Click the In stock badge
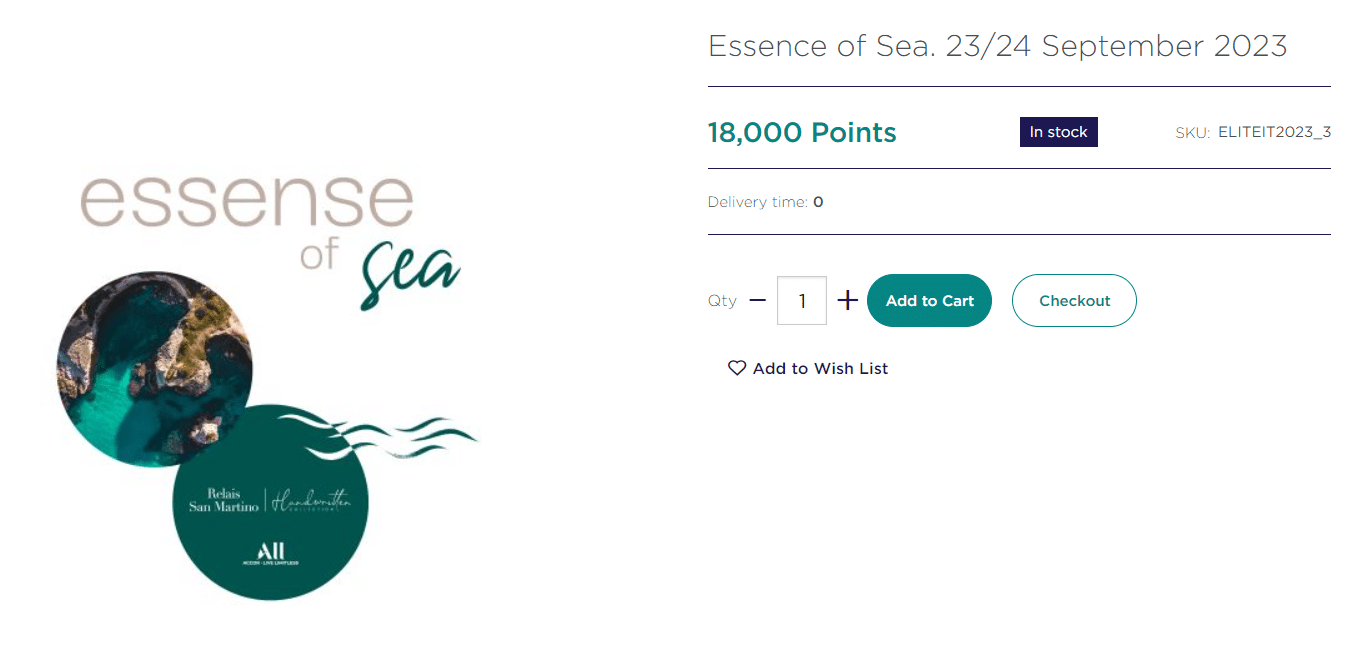 tap(1058, 132)
